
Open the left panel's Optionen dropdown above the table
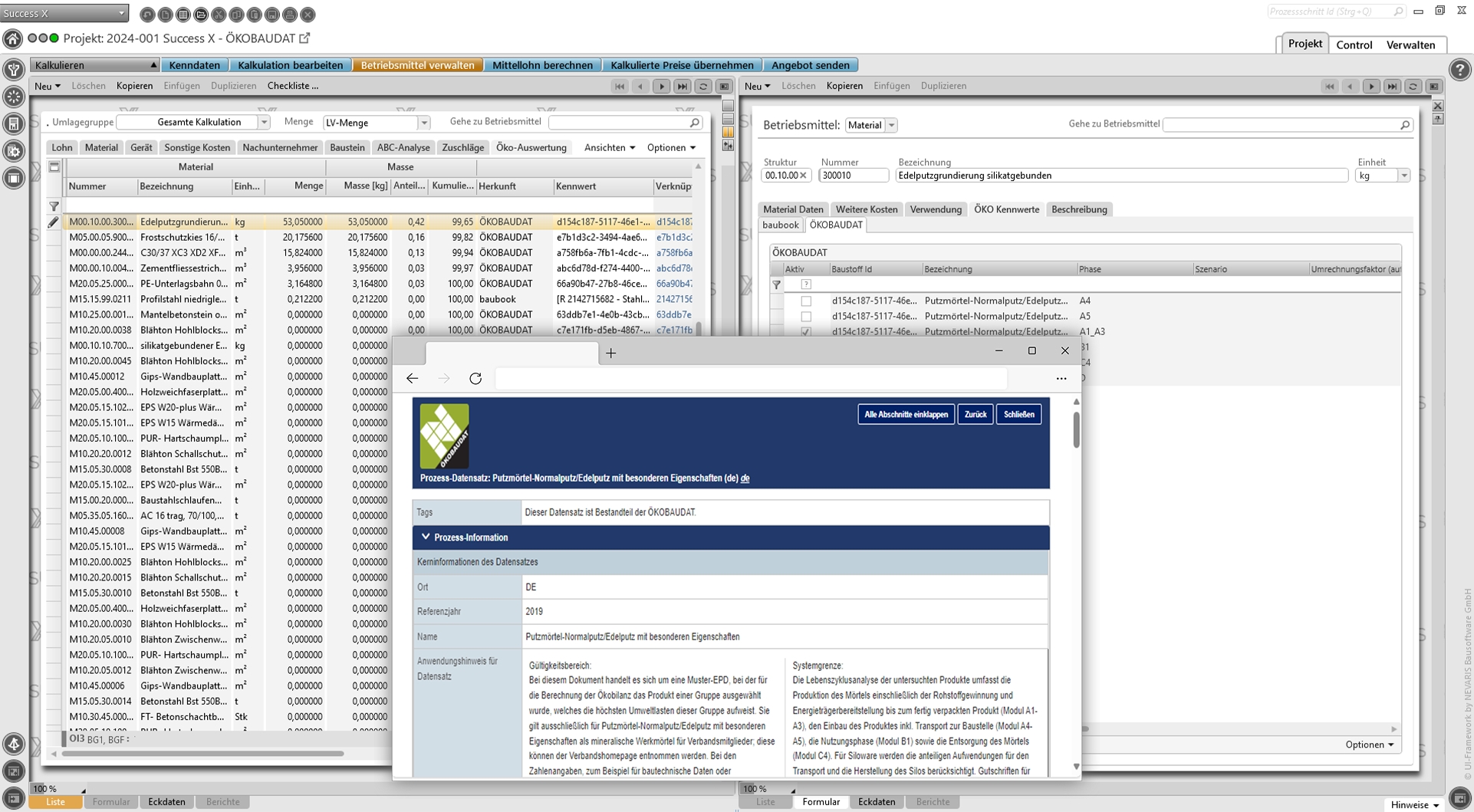(x=671, y=147)
